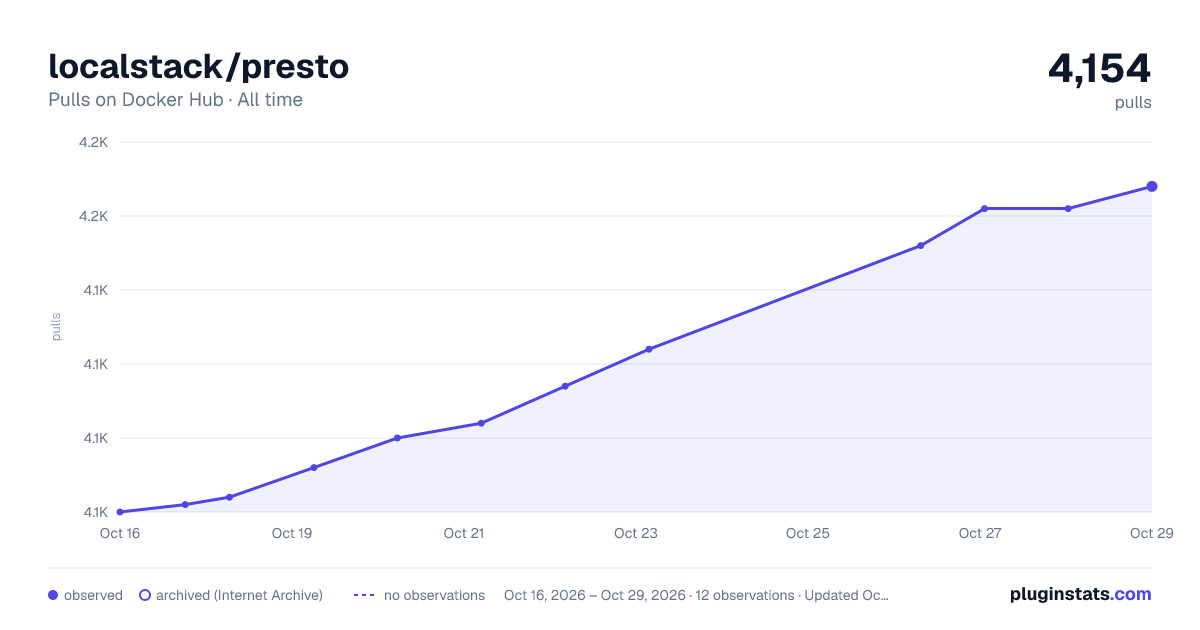The image size is (1200, 630).
Task: Click the Oct 21 x-axis label
Action: 464,533
